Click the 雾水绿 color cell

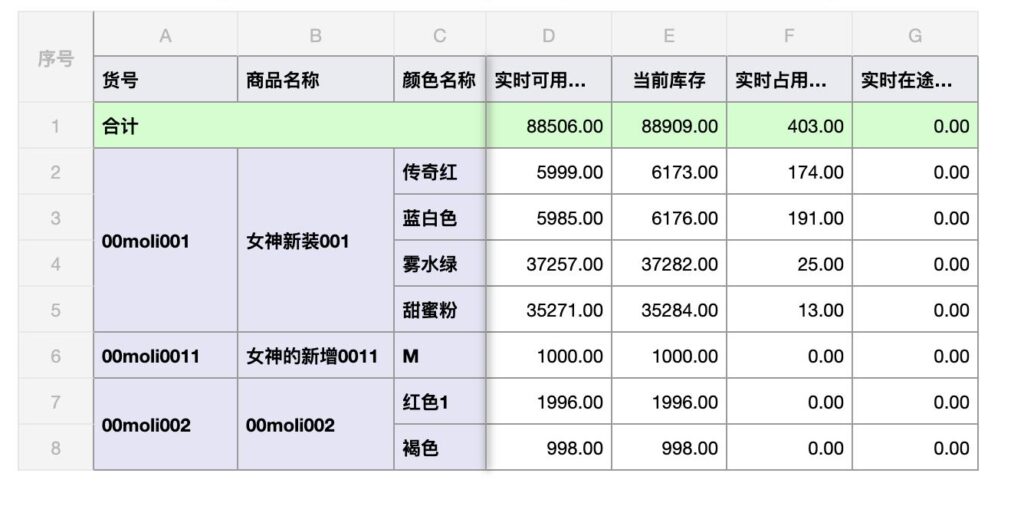pos(440,264)
